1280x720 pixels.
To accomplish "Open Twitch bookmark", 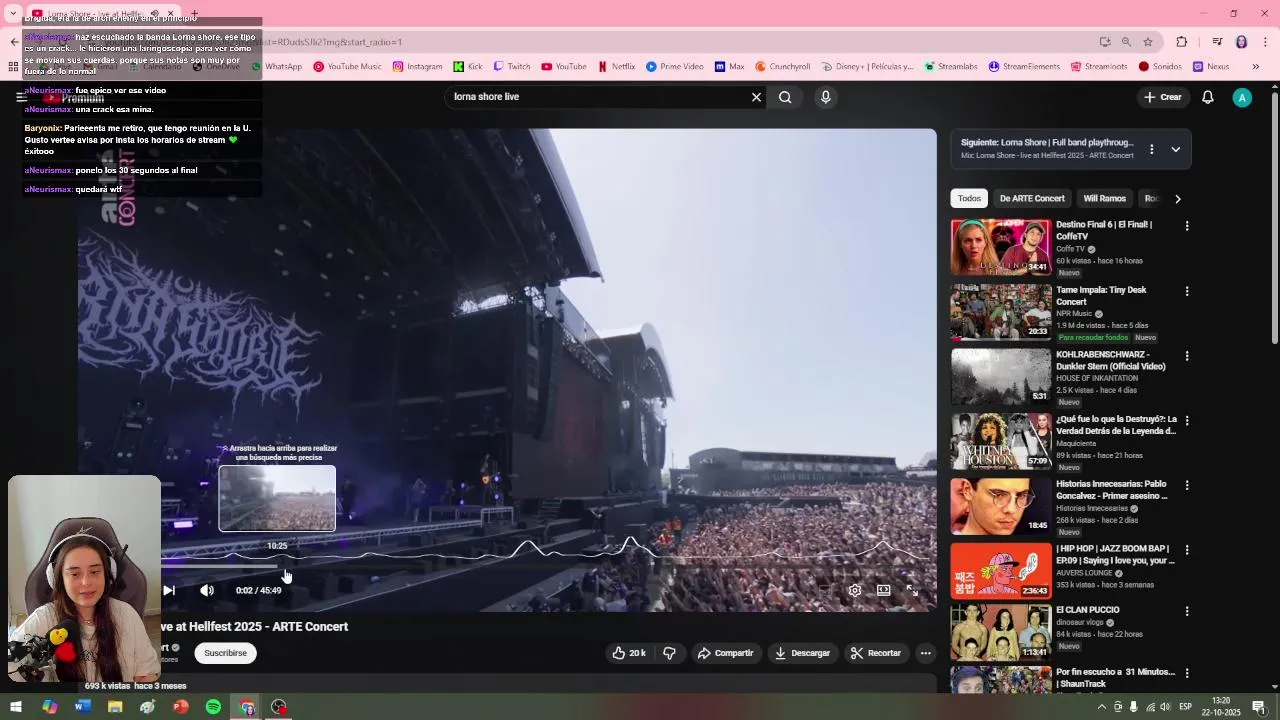I will point(512,67).
